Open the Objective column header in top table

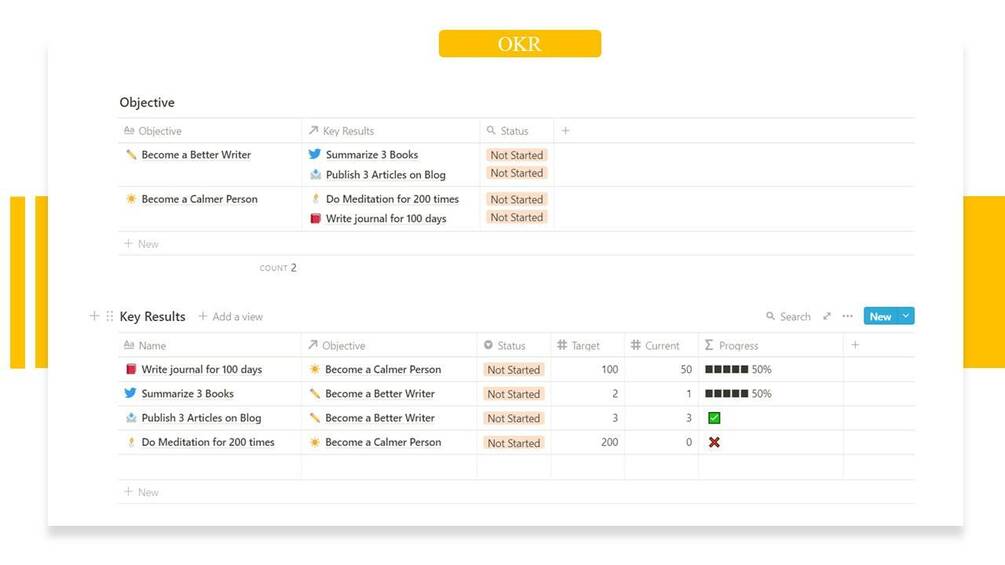[x=210, y=131]
